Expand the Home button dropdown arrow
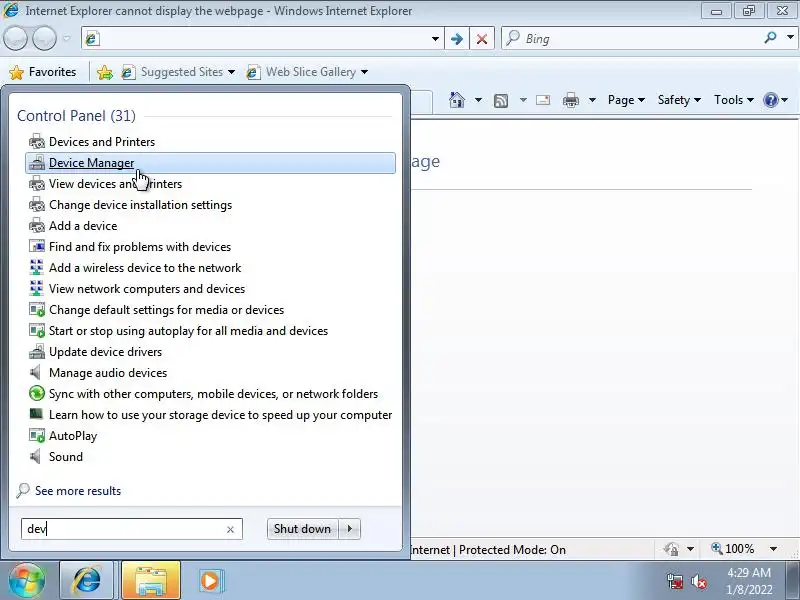800x600 pixels. click(x=478, y=100)
